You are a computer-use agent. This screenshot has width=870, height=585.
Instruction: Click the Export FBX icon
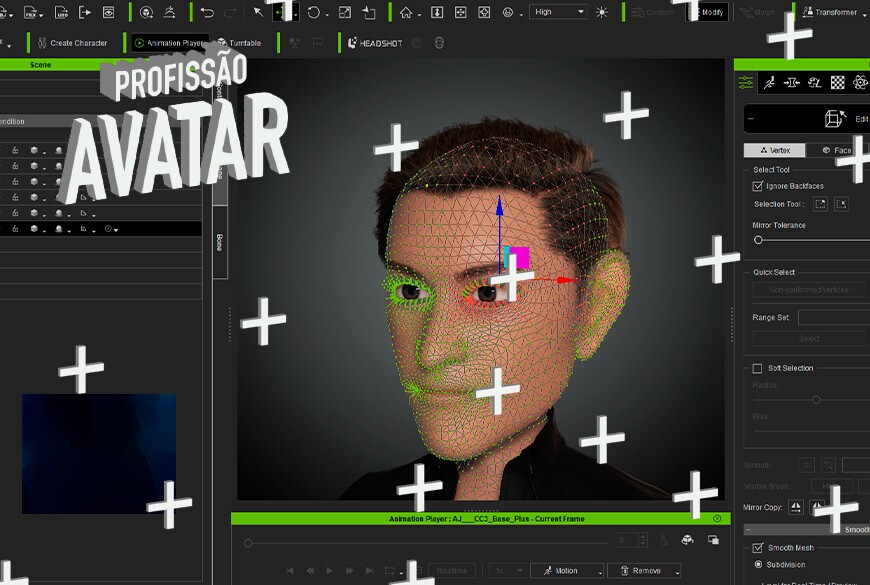pyautogui.click(x=30, y=12)
